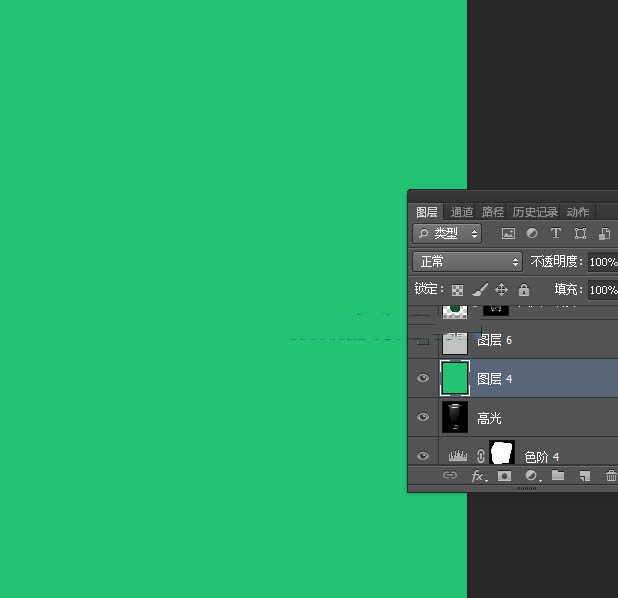Filter layers by adjustment layer type
618x598 pixels.
532,234
